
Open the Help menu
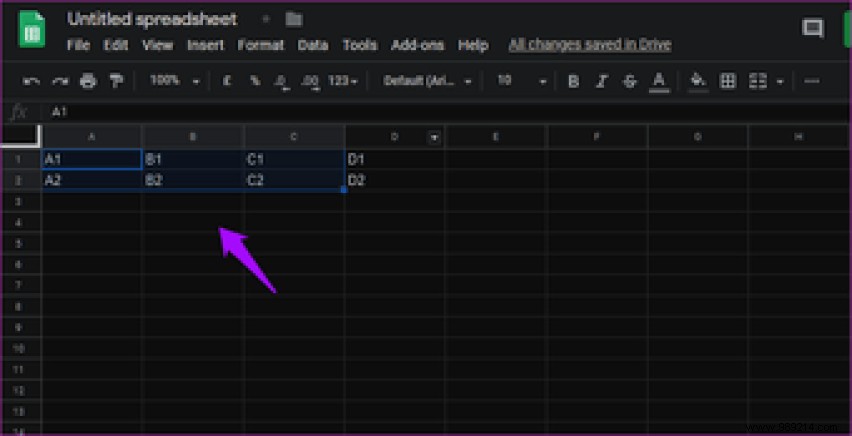click(x=473, y=45)
